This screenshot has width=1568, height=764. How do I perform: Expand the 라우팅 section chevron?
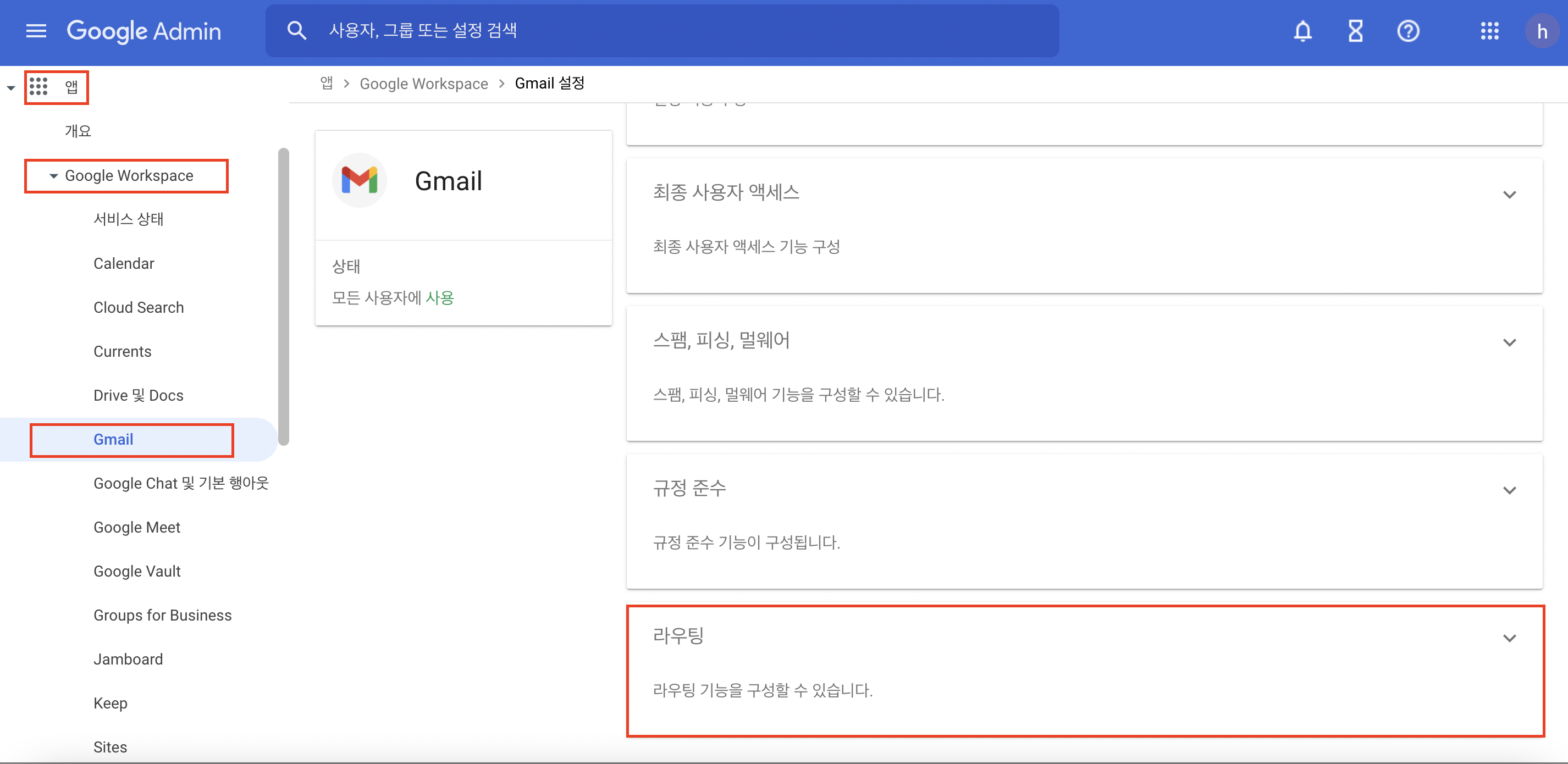[1509, 638]
